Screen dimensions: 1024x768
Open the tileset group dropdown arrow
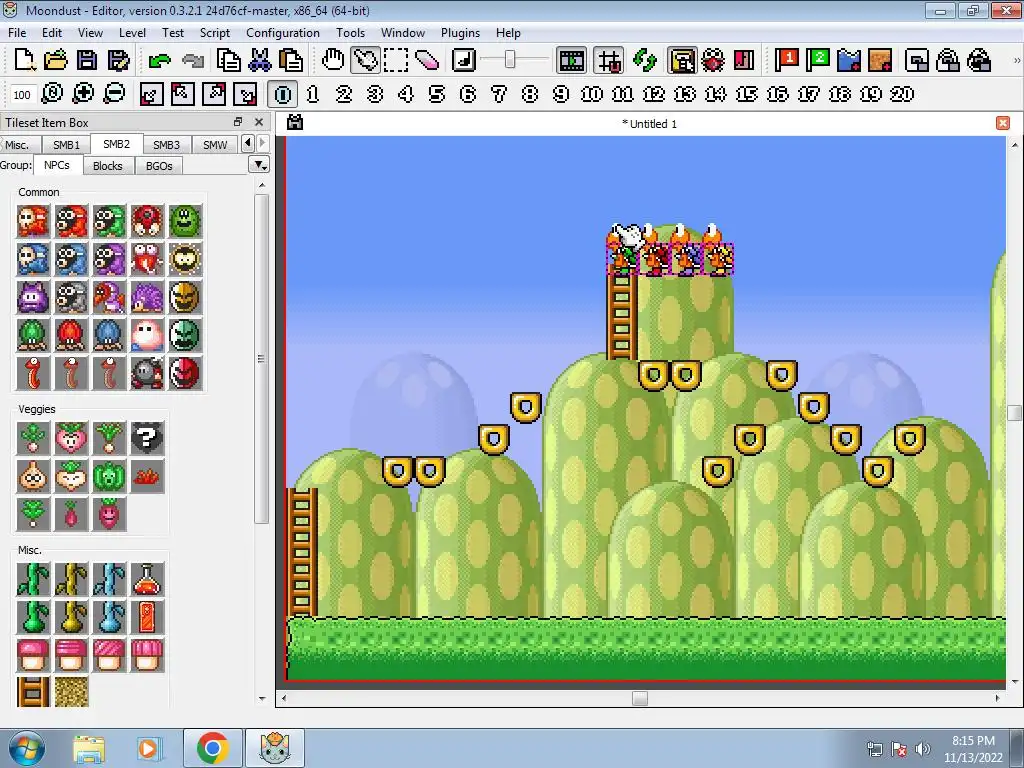pyautogui.click(x=259, y=165)
